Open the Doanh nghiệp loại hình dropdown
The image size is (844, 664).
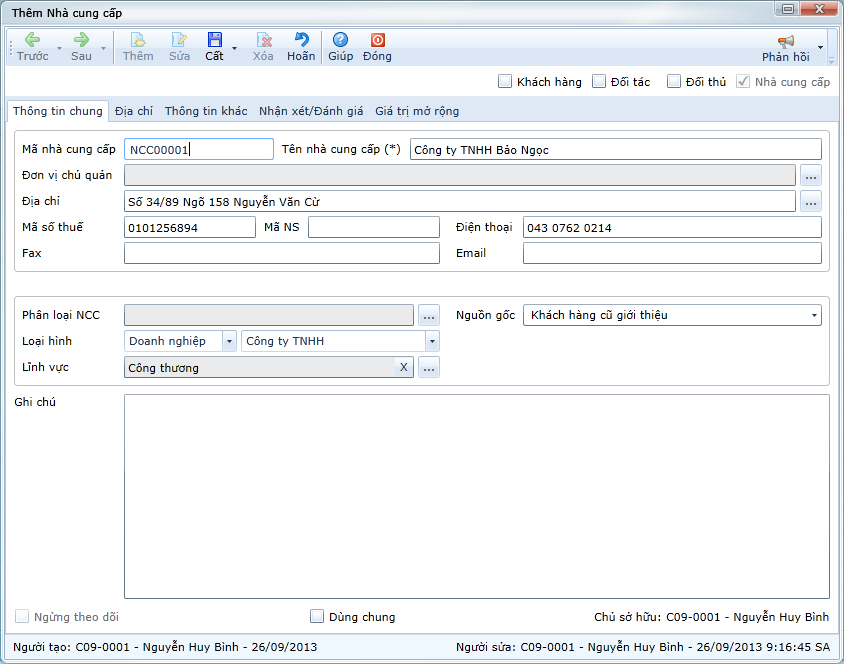click(229, 341)
